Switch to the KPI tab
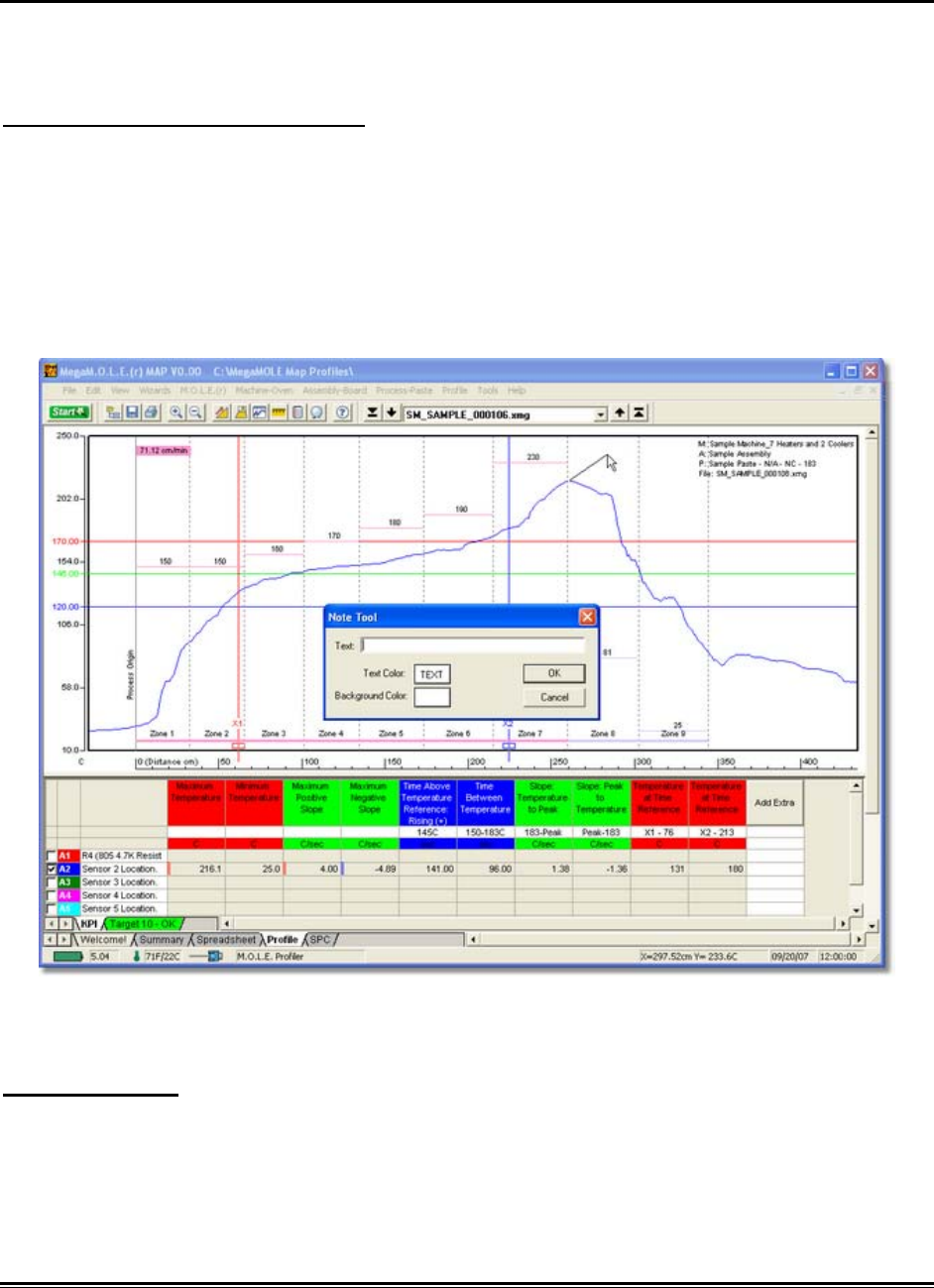 pos(89,924)
